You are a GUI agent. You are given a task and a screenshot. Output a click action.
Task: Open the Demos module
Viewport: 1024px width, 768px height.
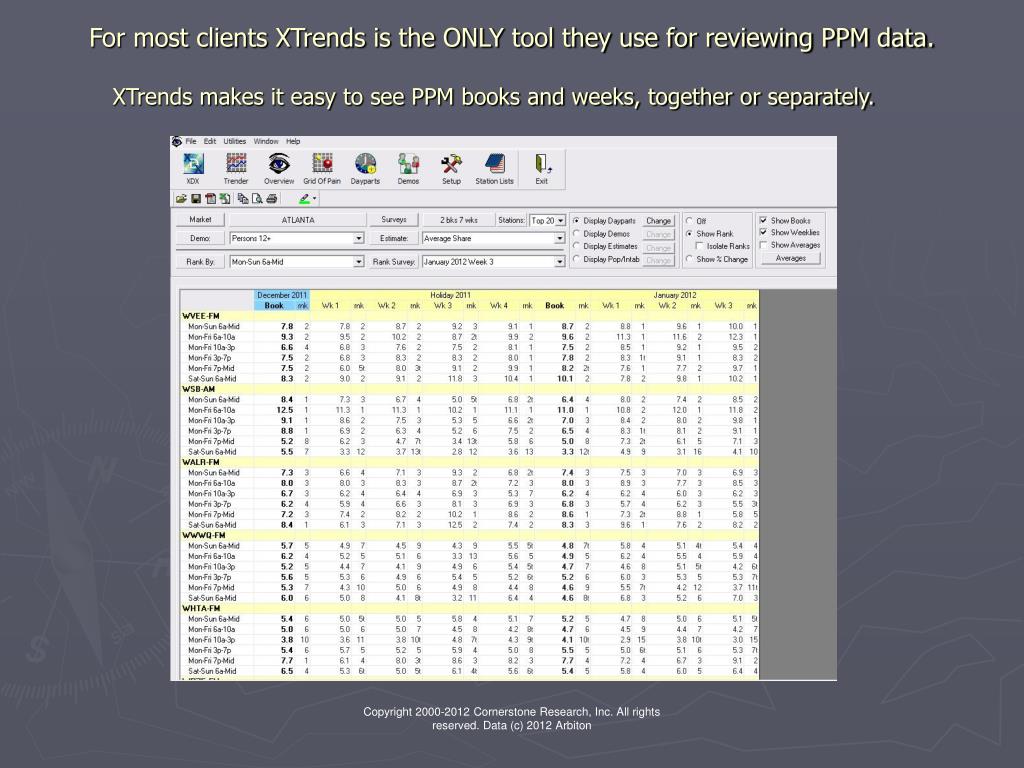408,168
